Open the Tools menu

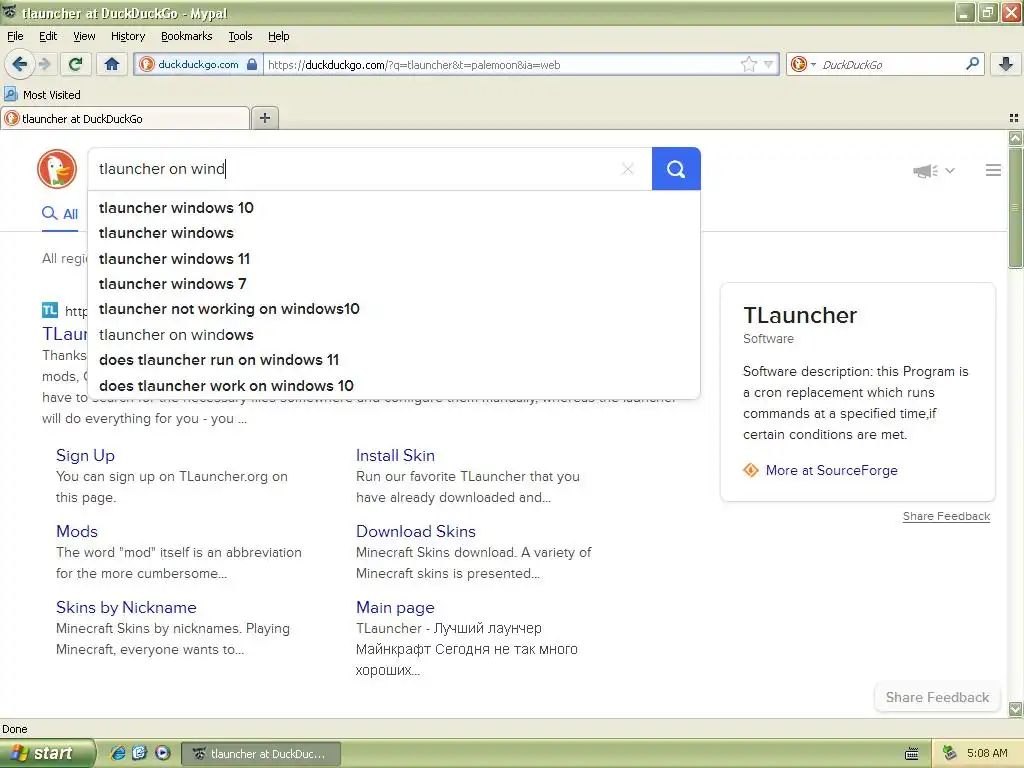(240, 36)
